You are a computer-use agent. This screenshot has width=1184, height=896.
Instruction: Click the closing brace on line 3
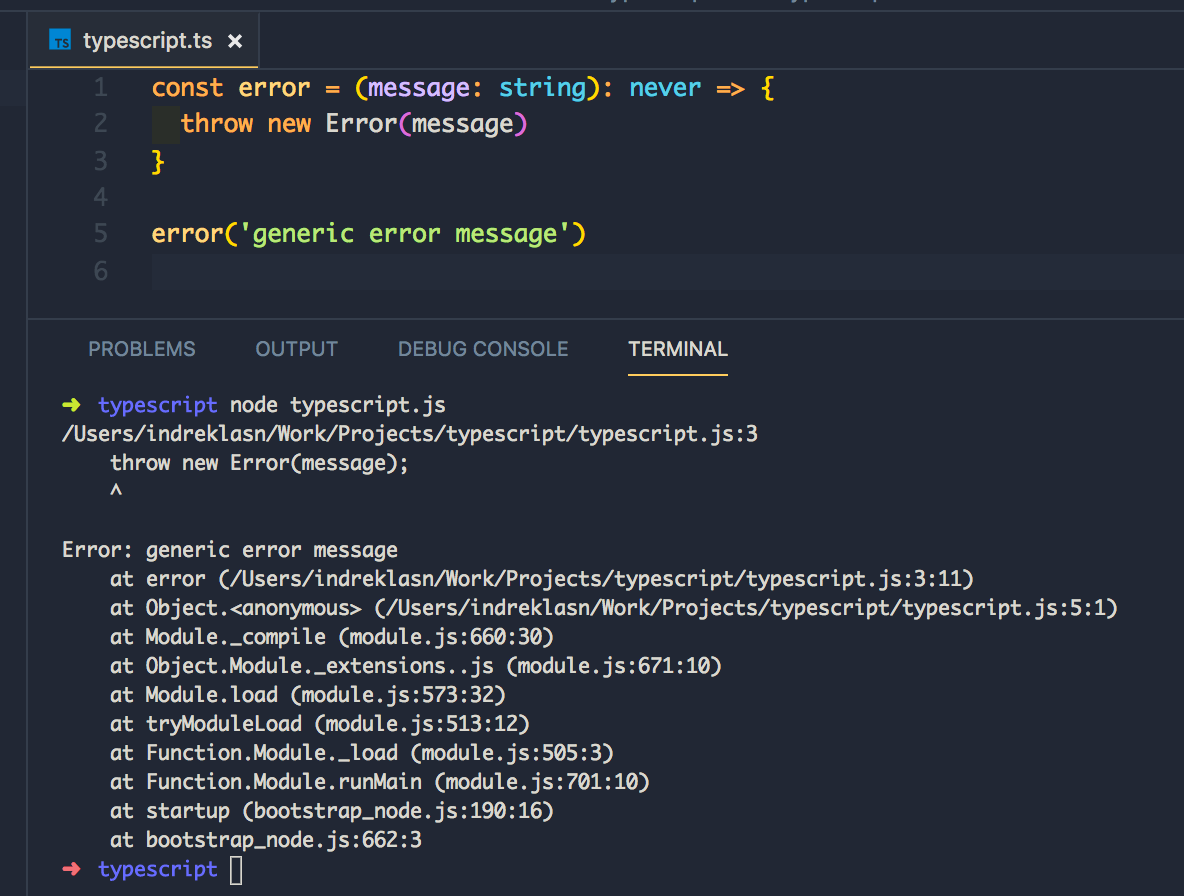(158, 161)
